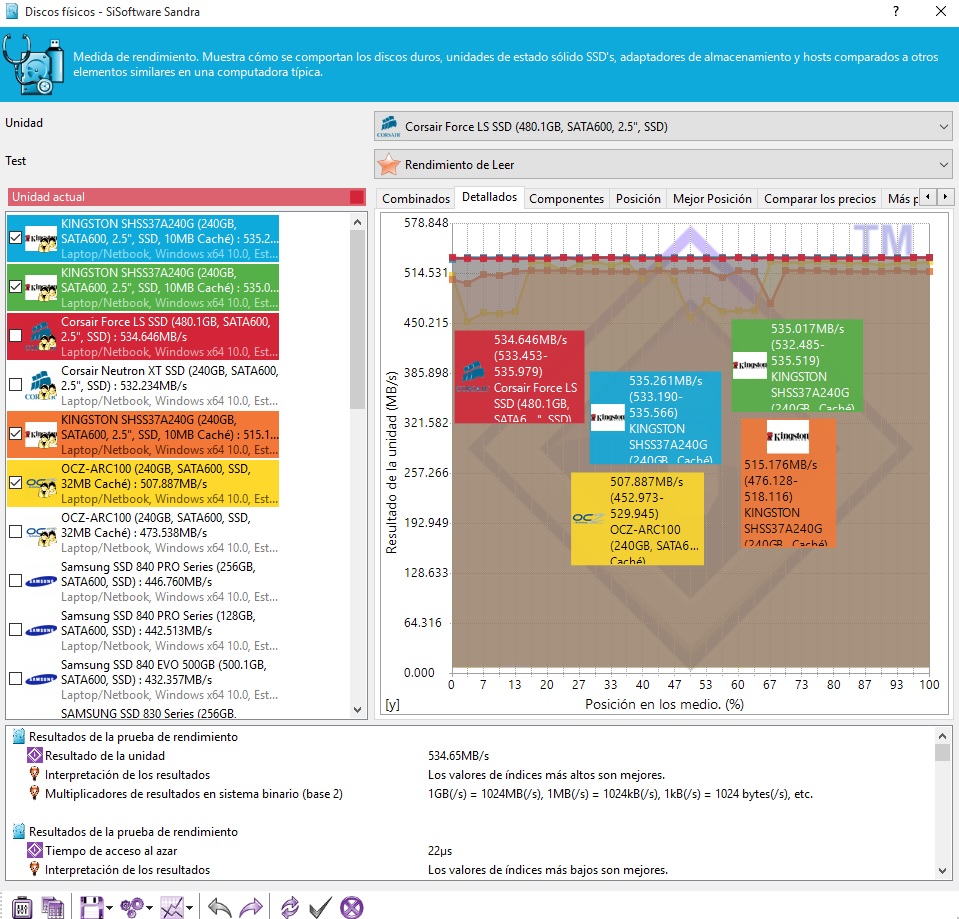This screenshot has height=919, width=959.
Task: Click the checkmark accept icon
Action: pos(320,906)
